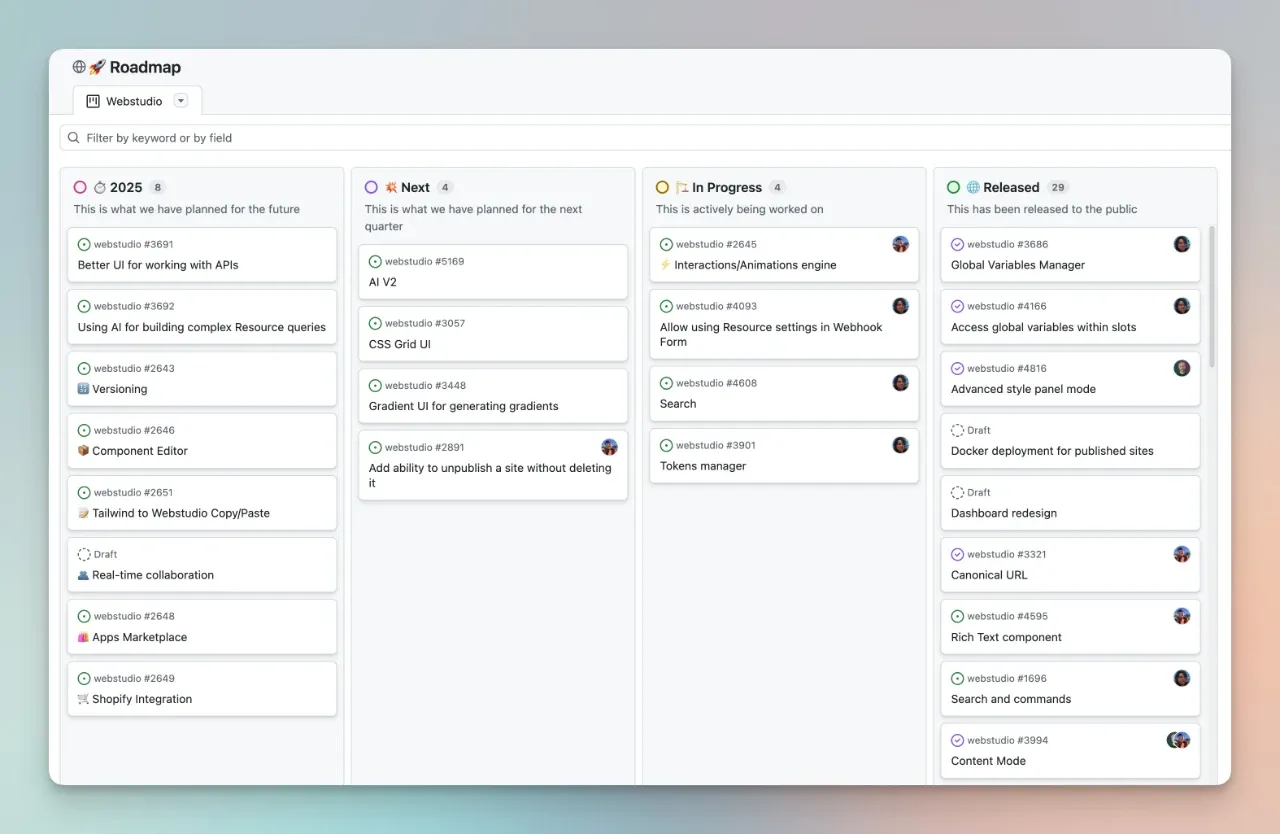Click the open issue icon for webstudio #5169
This screenshot has width=1280, height=834.
pyautogui.click(x=375, y=261)
